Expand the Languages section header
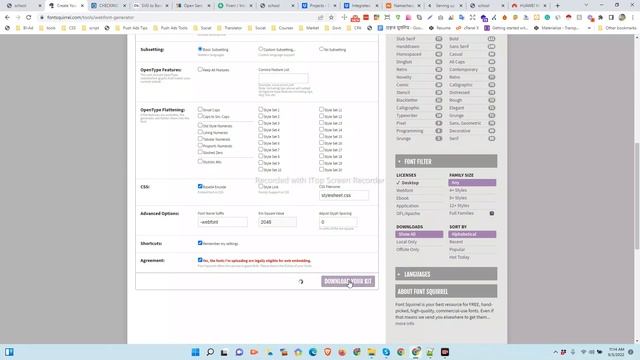640x360 pixels. (x=446, y=274)
